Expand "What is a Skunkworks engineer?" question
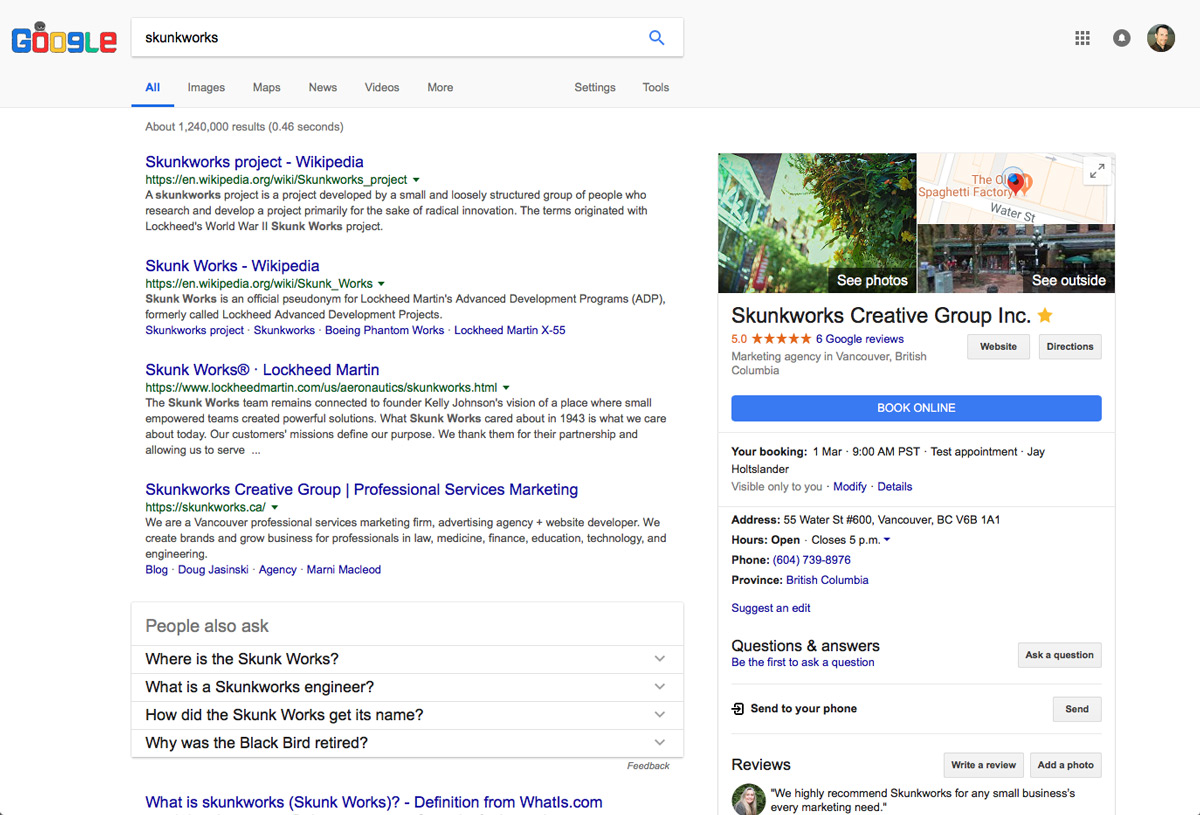This screenshot has width=1200, height=815. [x=407, y=687]
